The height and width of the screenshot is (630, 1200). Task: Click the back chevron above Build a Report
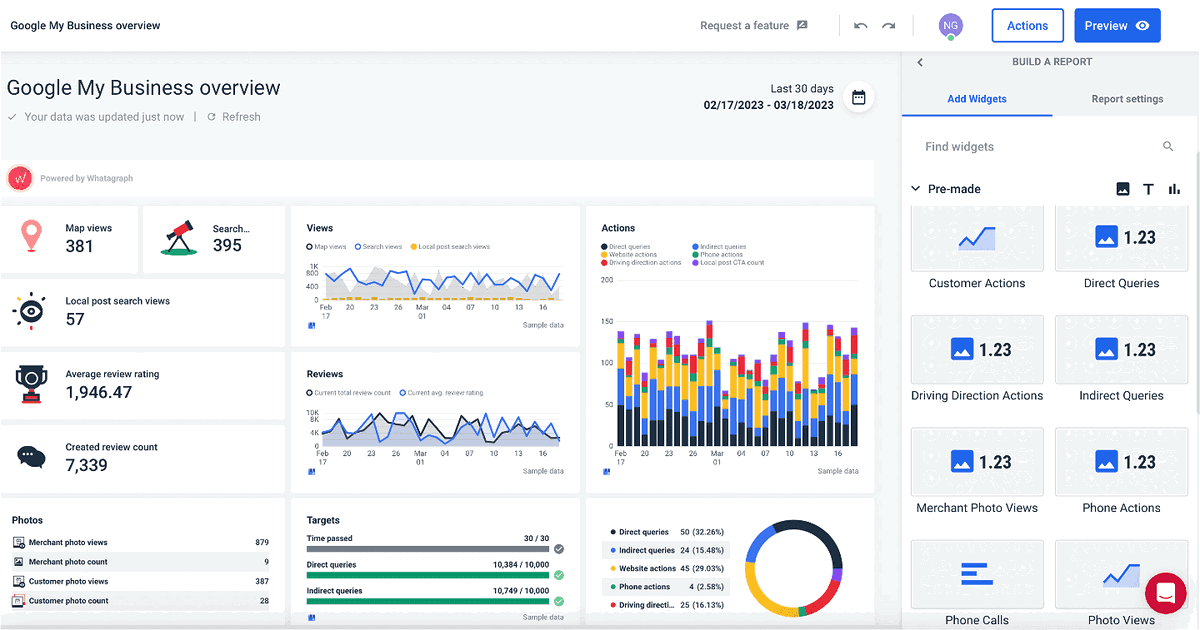[x=919, y=61]
